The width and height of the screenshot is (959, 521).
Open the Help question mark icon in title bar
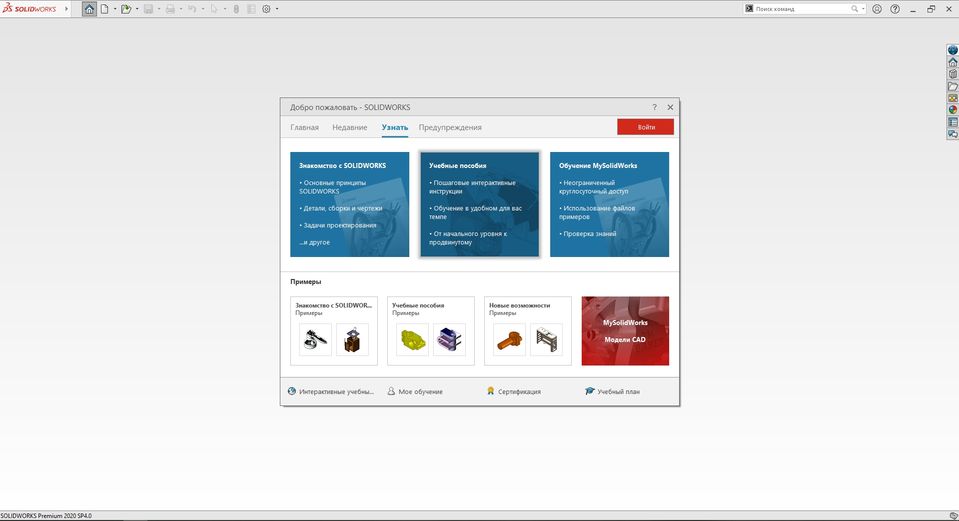[895, 9]
